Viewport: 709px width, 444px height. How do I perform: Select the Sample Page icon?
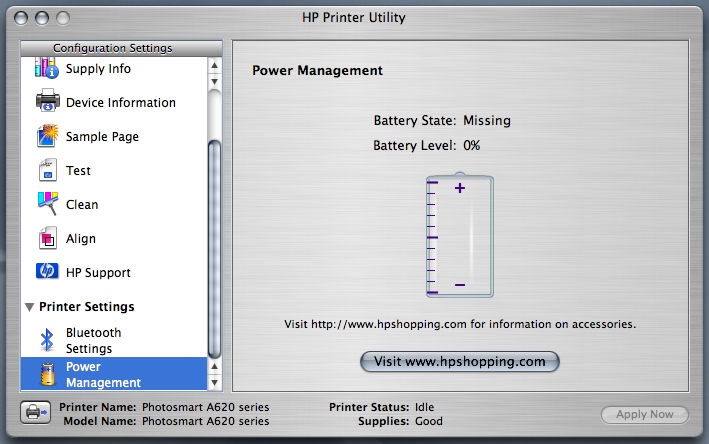[x=47, y=136]
